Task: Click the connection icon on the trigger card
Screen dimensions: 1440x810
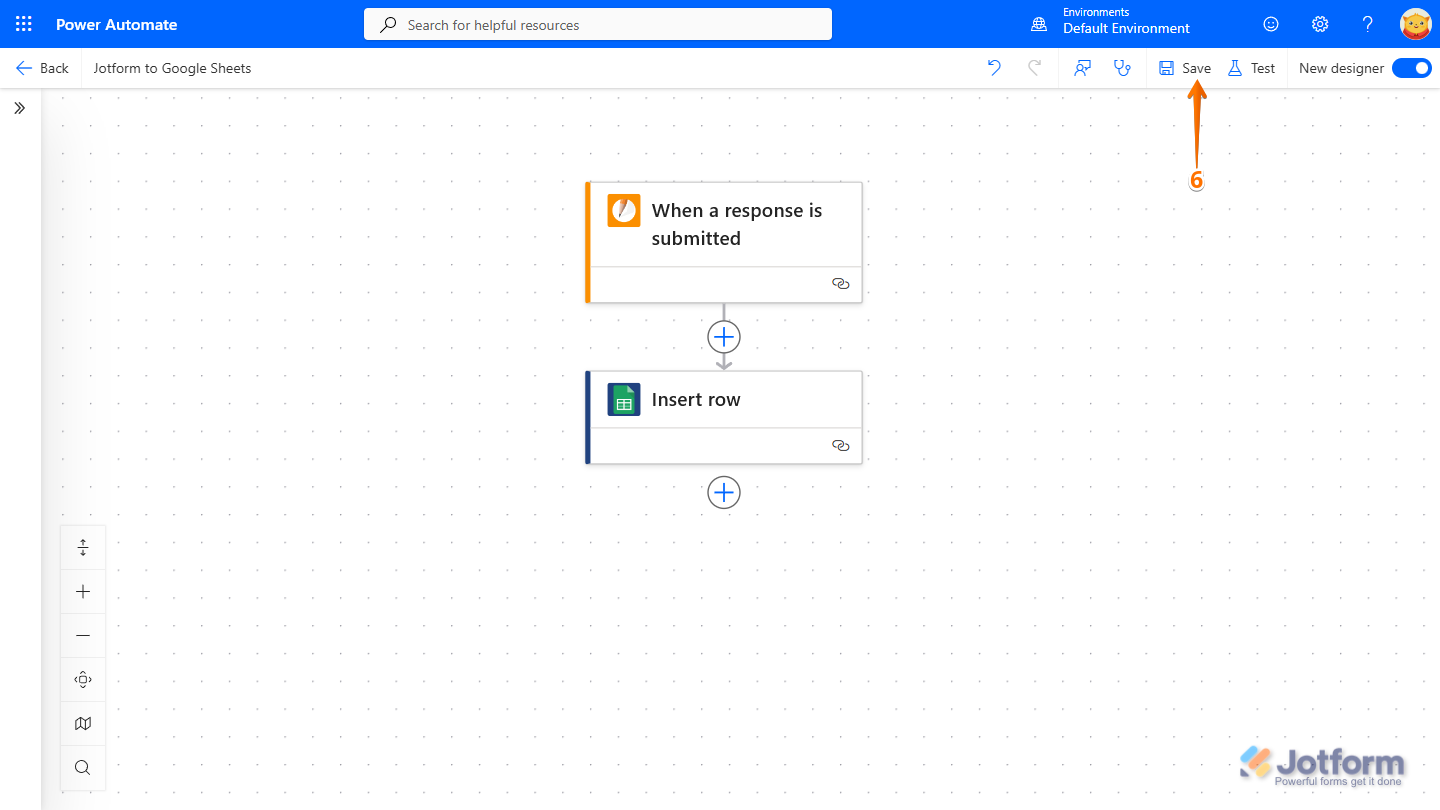Action: tap(840, 283)
